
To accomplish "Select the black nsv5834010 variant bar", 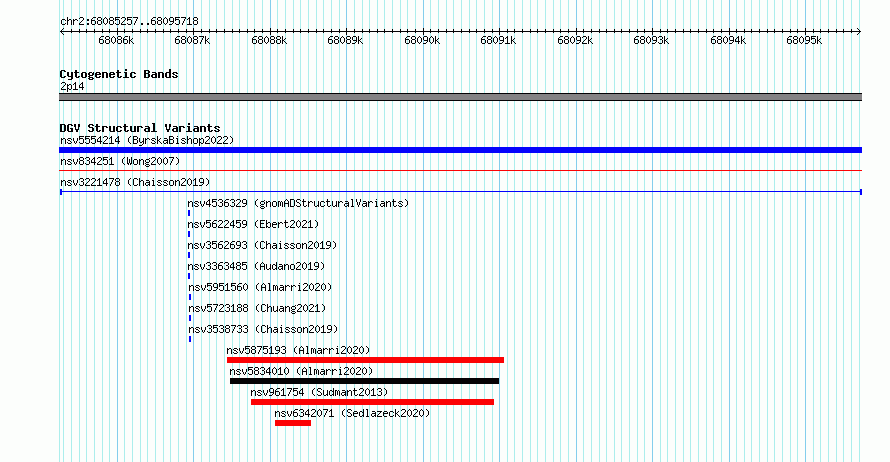I will pyautogui.click(x=364, y=381).
